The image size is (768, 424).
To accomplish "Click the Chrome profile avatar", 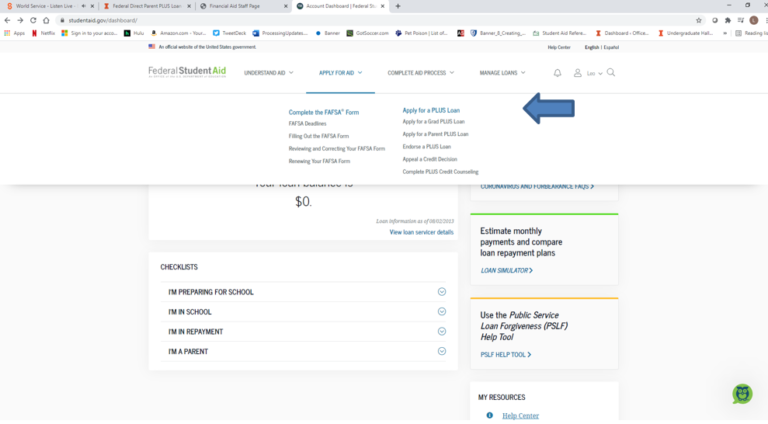I will click(x=754, y=20).
